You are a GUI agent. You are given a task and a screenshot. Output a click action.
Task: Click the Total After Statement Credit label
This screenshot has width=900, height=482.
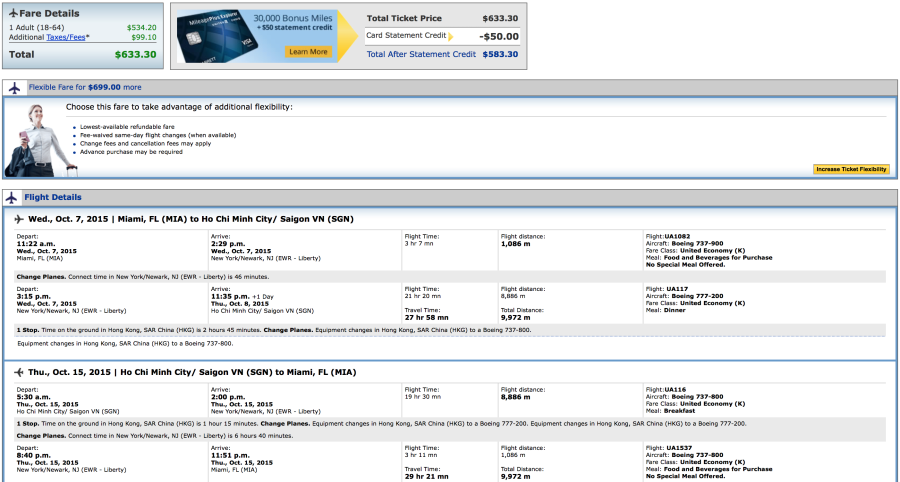coord(421,54)
